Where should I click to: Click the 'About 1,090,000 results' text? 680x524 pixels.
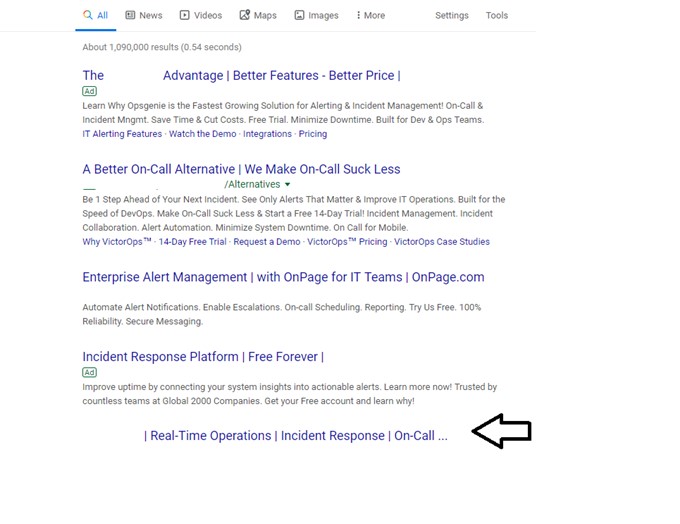[162, 47]
